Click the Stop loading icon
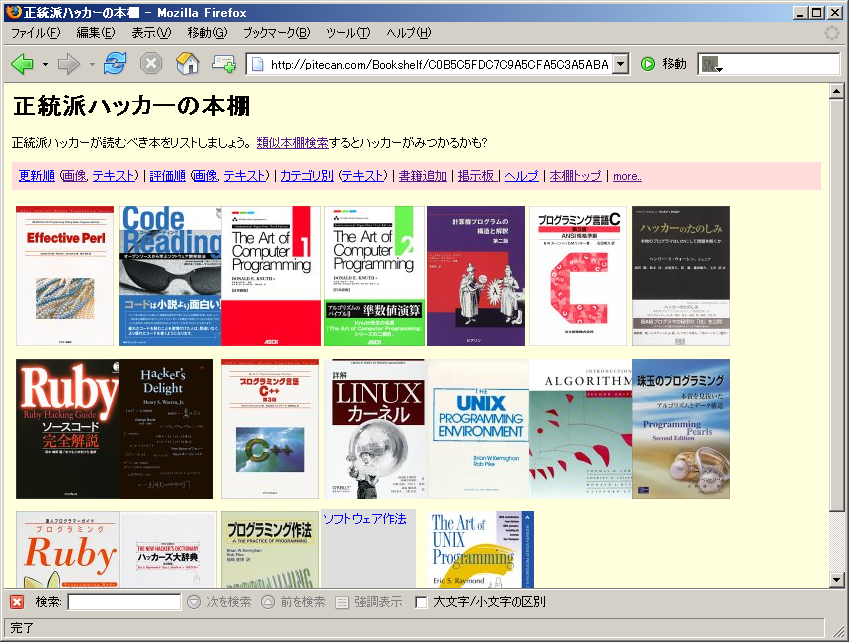Screen dimensions: 849x642 (x=151, y=63)
